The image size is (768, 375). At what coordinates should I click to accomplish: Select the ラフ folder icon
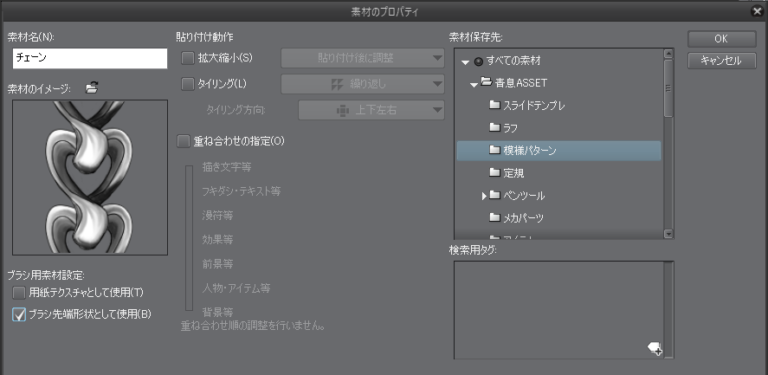click(x=494, y=127)
